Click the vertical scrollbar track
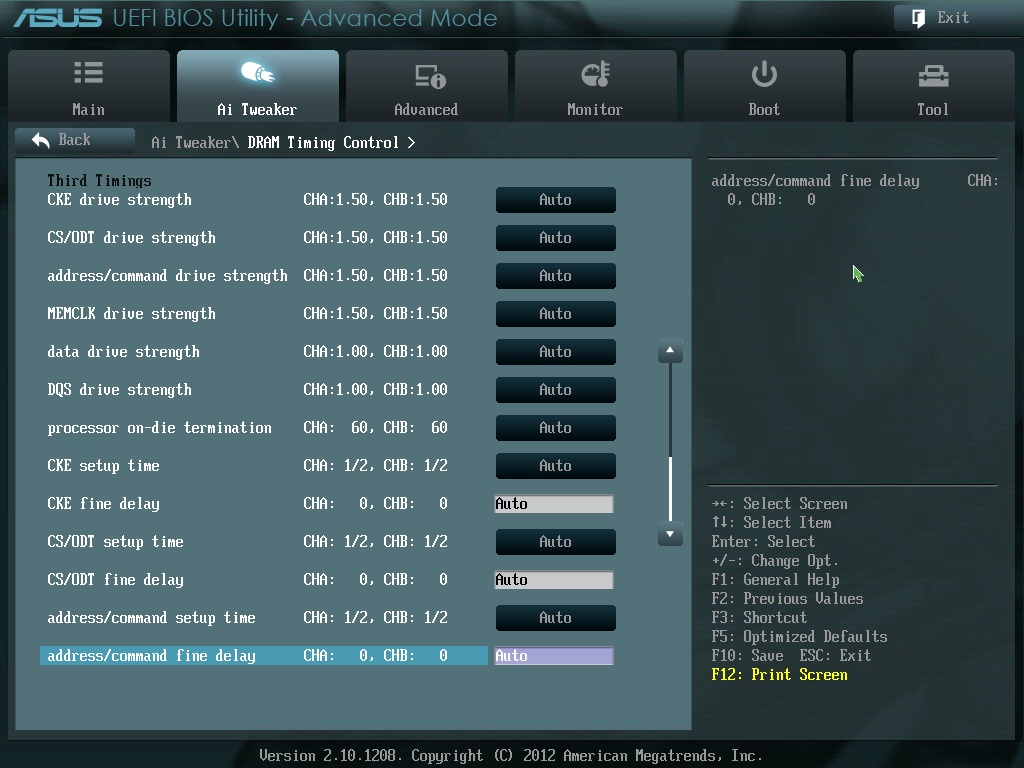Image resolution: width=1024 pixels, height=768 pixels. click(670, 442)
